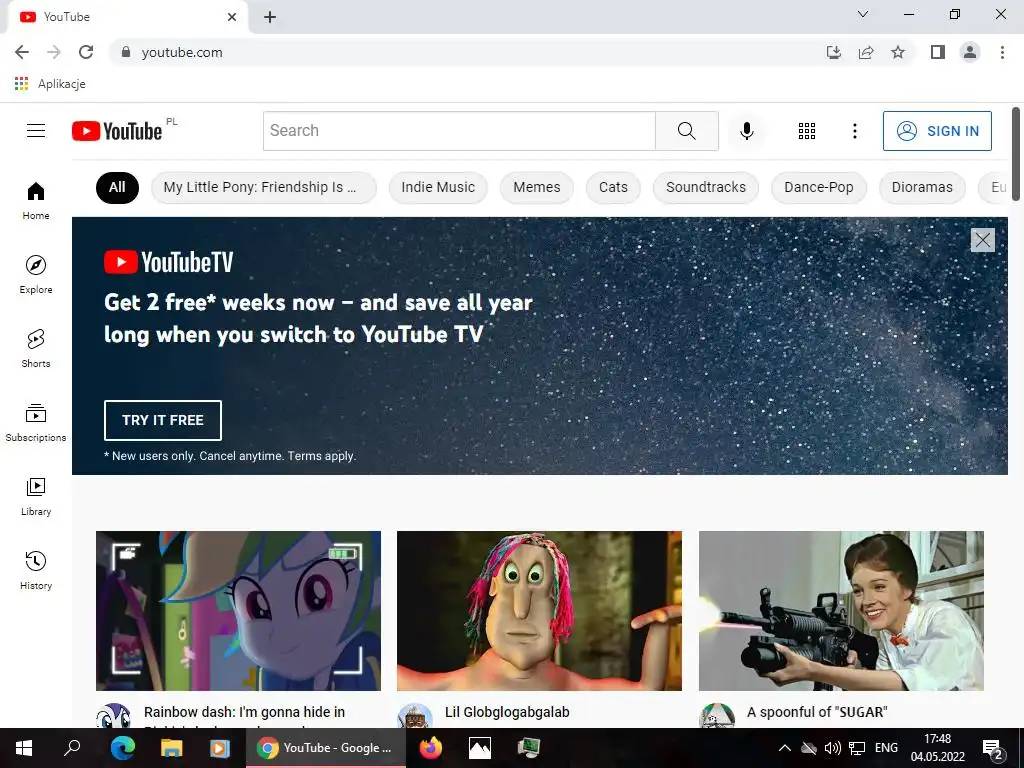Image resolution: width=1024 pixels, height=768 pixels.
Task: Select the Soundtracks chip
Action: (x=706, y=187)
